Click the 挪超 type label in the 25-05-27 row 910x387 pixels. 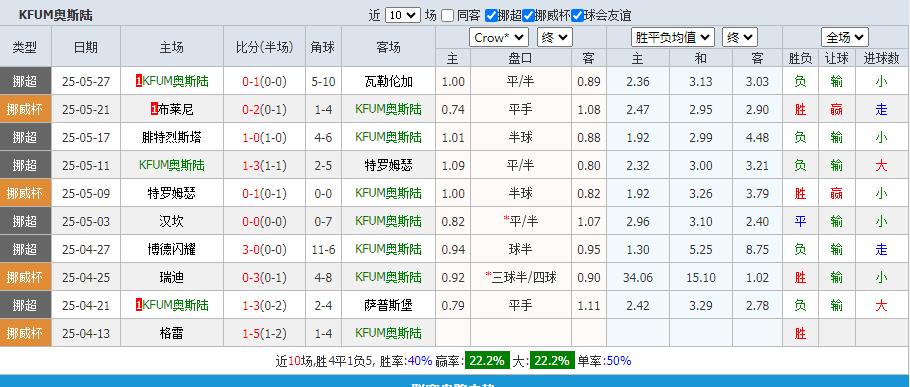(25, 81)
